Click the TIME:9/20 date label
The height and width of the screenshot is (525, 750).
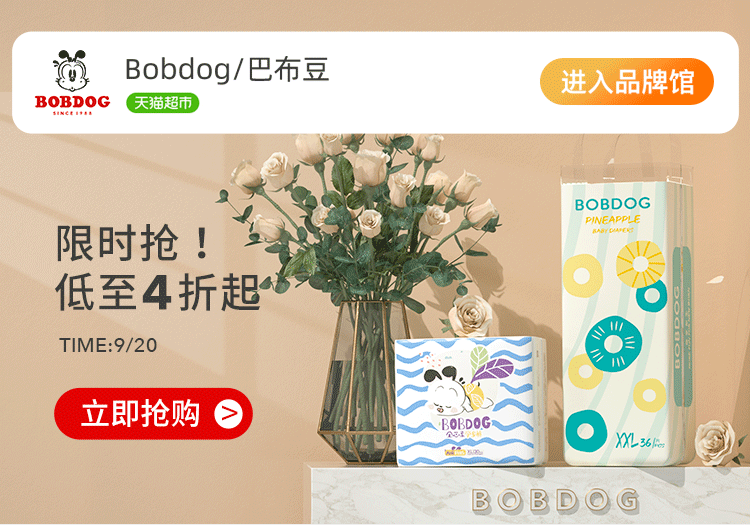click(108, 345)
